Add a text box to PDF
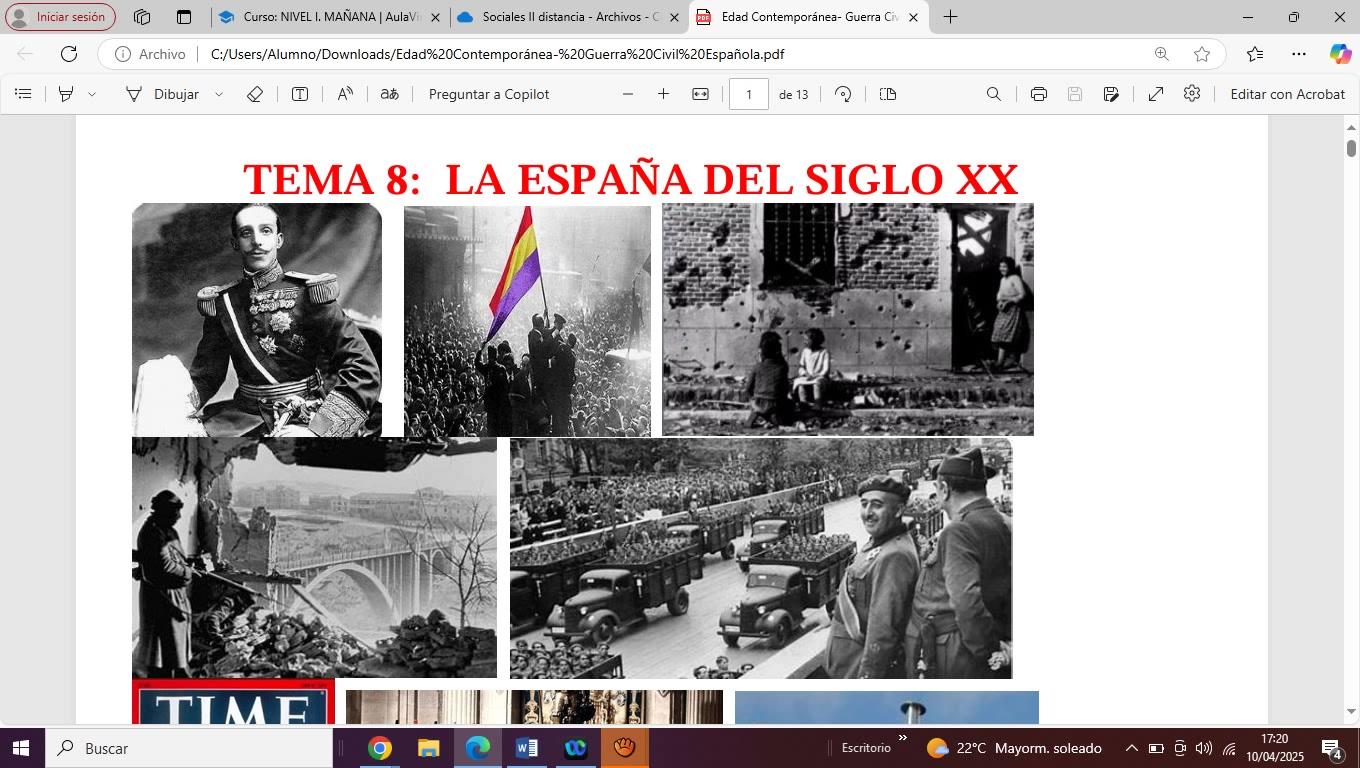The image size is (1360, 768). pyautogui.click(x=299, y=94)
